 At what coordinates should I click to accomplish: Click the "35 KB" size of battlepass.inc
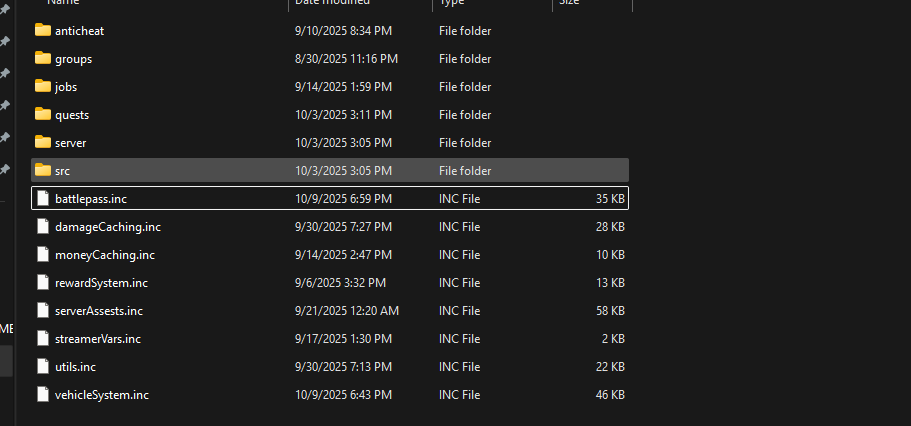[610, 199]
